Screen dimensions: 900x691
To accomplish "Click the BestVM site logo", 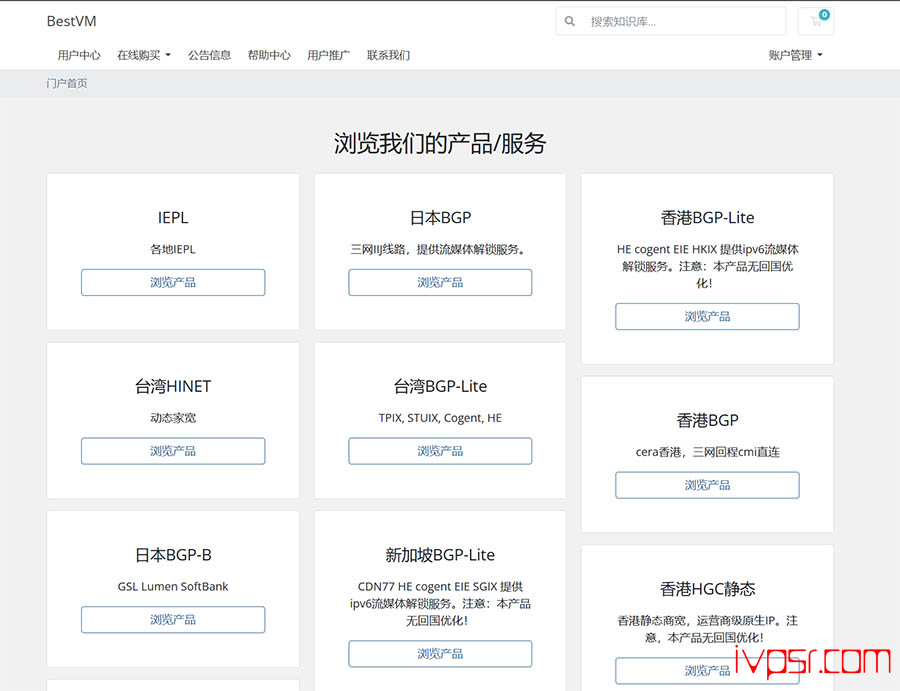I will [72, 21].
